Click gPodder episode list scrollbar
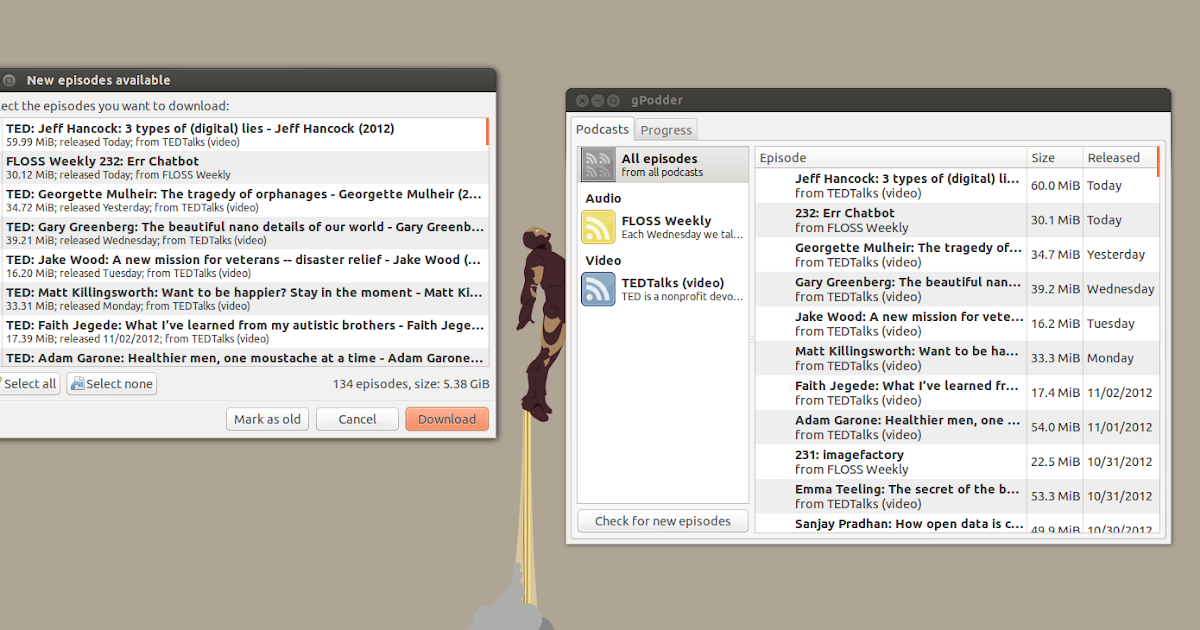The image size is (1200, 630). tap(1158, 162)
